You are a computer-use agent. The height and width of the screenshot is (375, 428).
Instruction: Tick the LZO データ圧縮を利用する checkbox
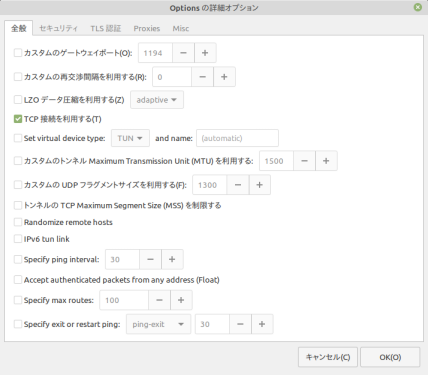[x=18, y=99]
